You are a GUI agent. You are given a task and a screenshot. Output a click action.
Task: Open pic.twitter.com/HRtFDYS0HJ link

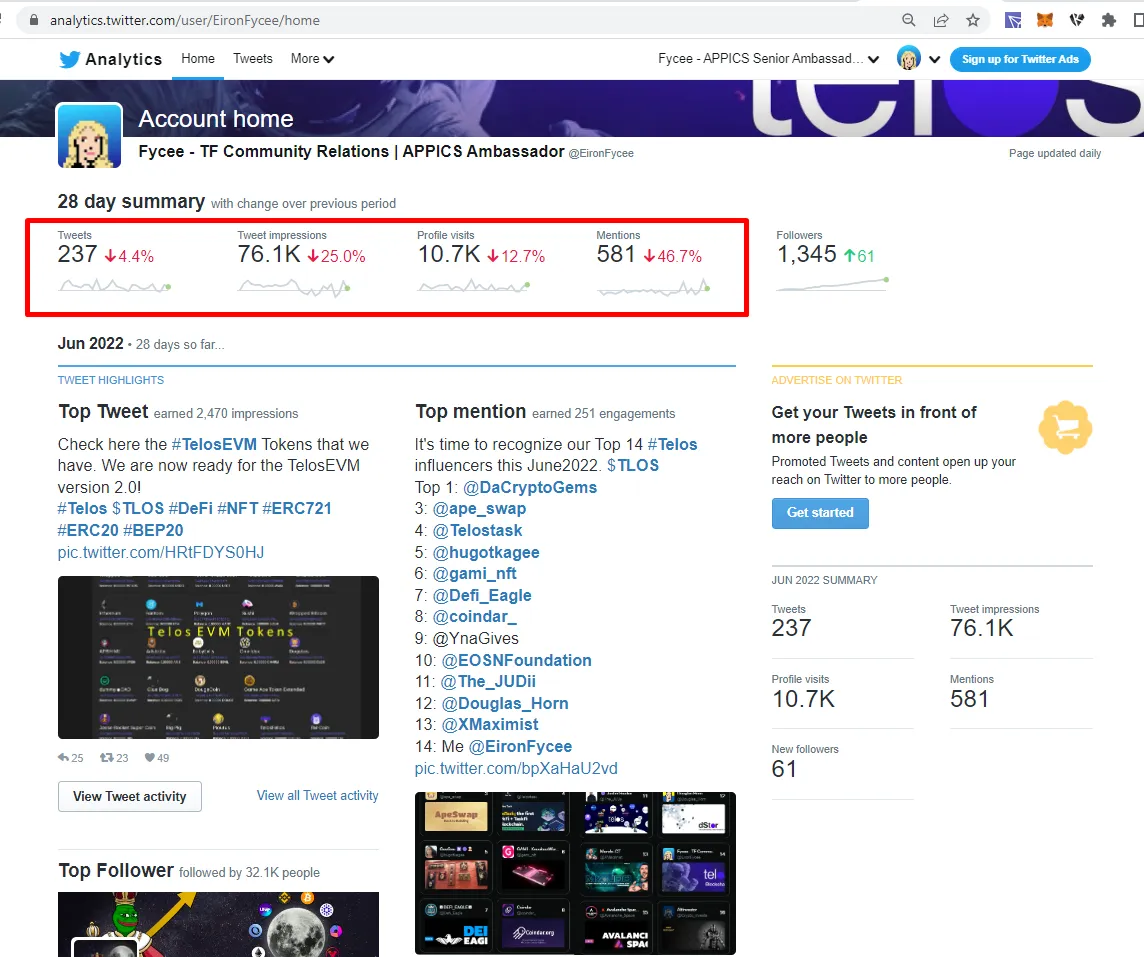[161, 552]
